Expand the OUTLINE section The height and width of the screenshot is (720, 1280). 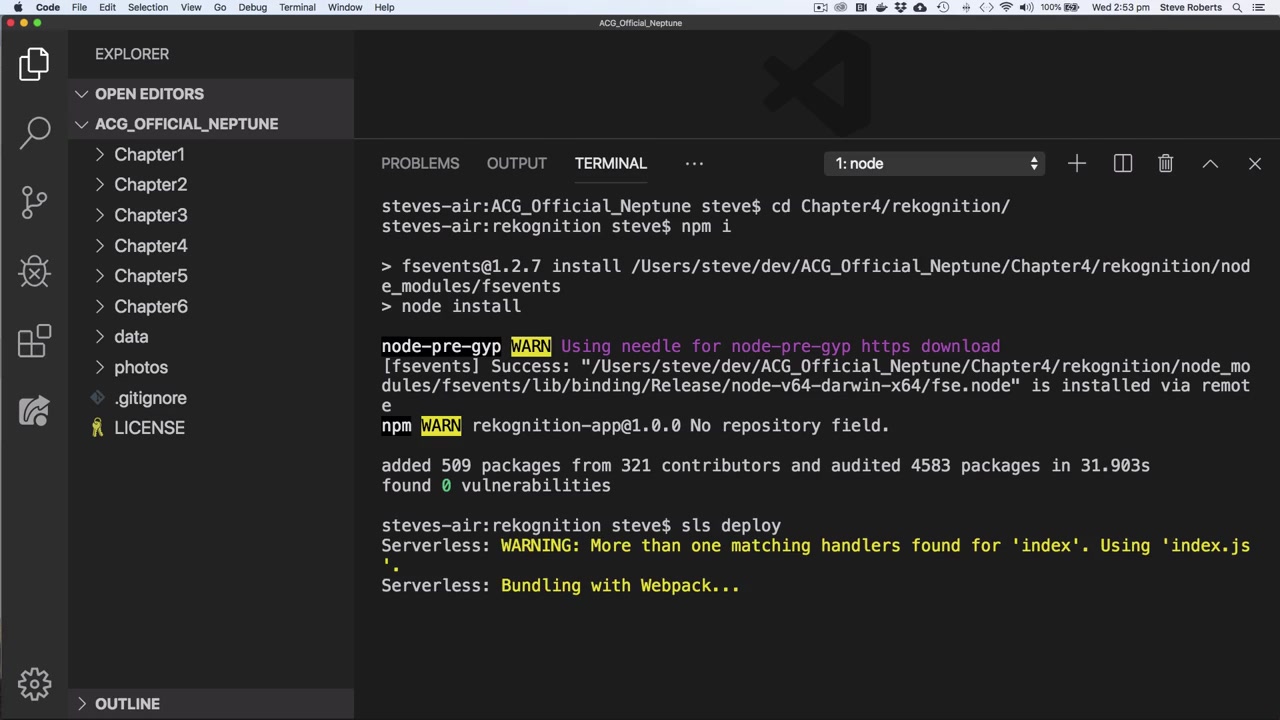click(x=211, y=704)
